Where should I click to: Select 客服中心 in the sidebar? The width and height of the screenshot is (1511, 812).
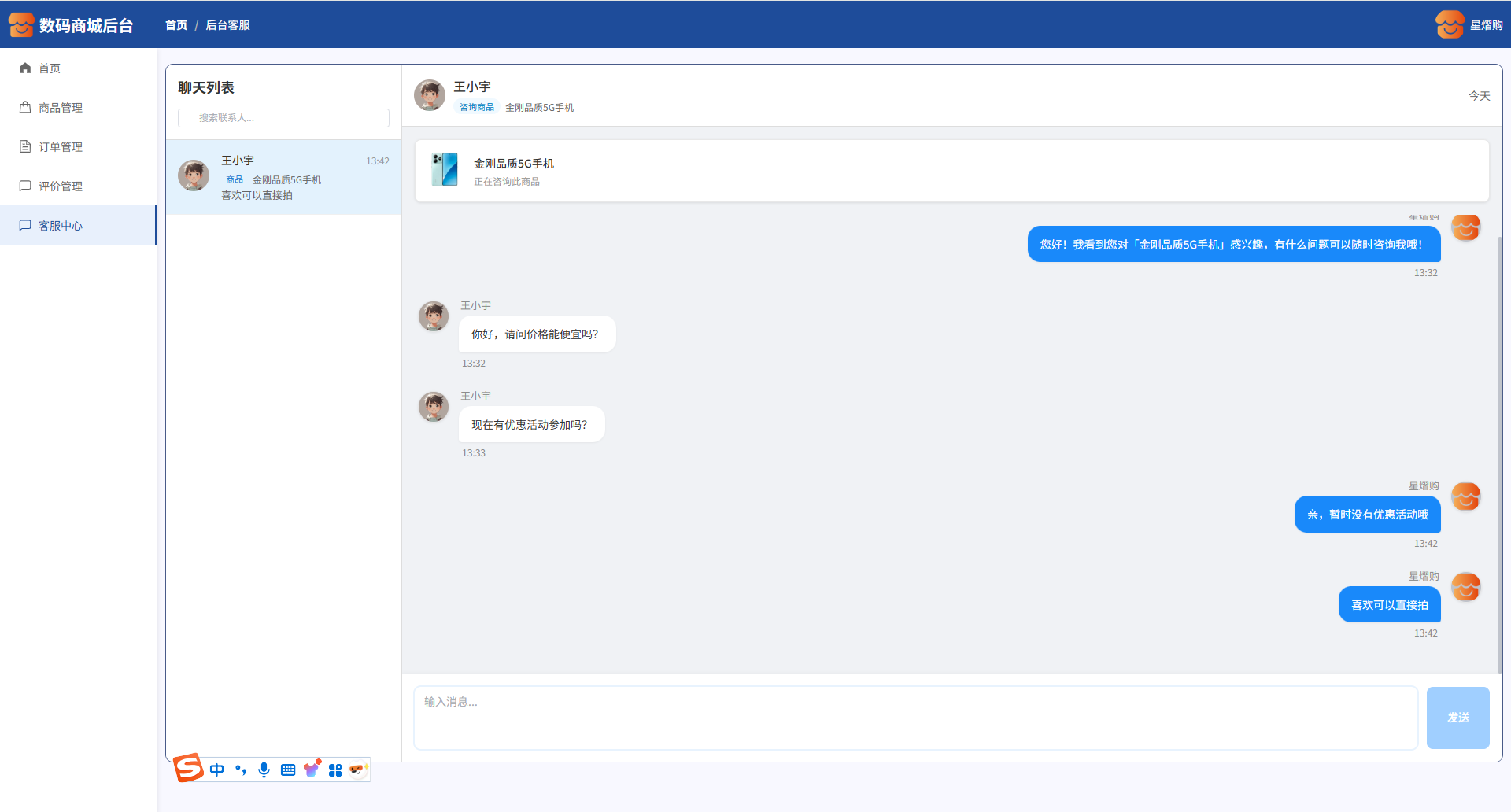[x=60, y=226]
